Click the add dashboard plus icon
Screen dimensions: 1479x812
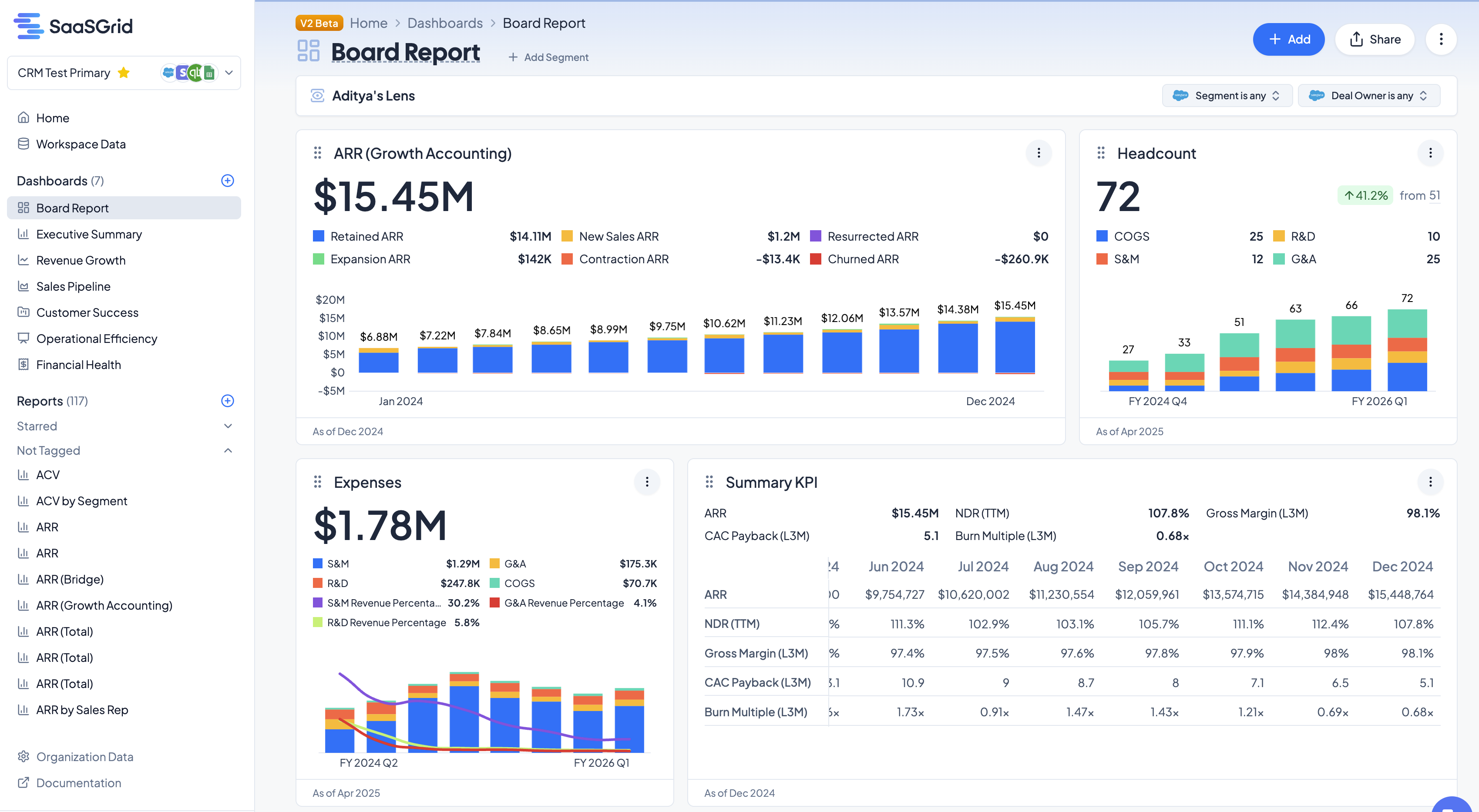(x=227, y=181)
